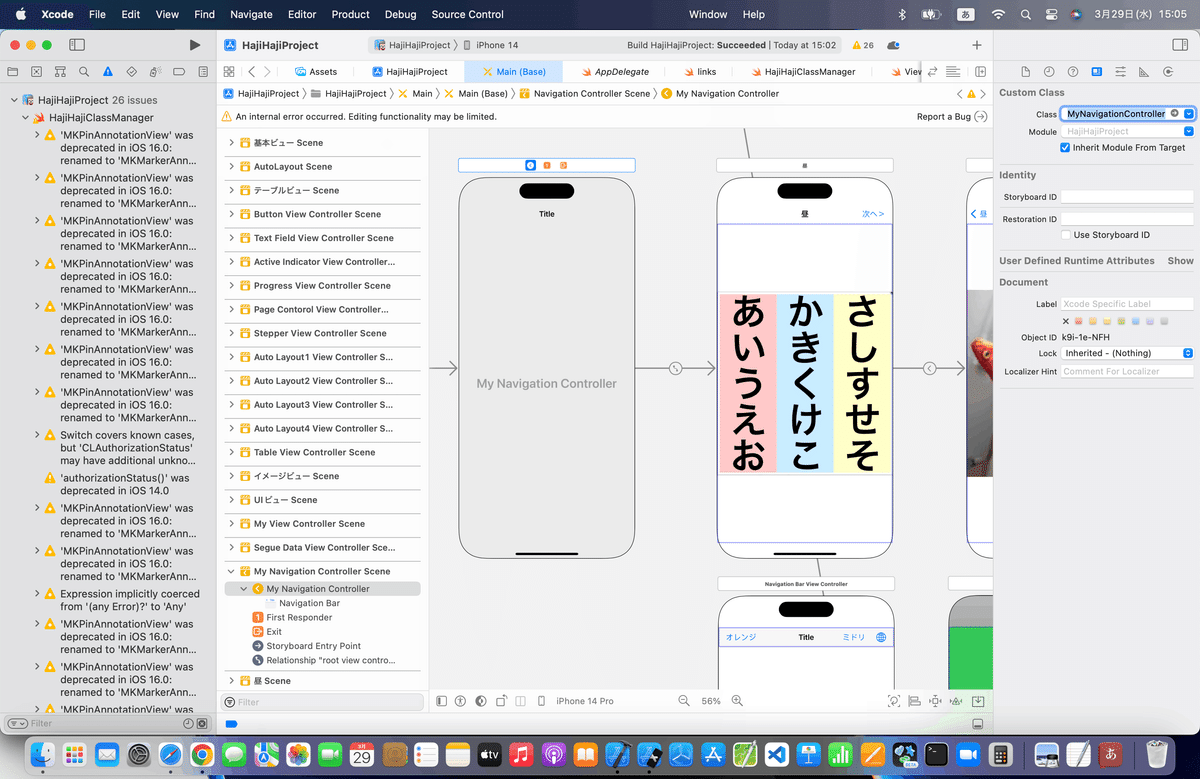Open the Quick Help inspector

point(1073,72)
